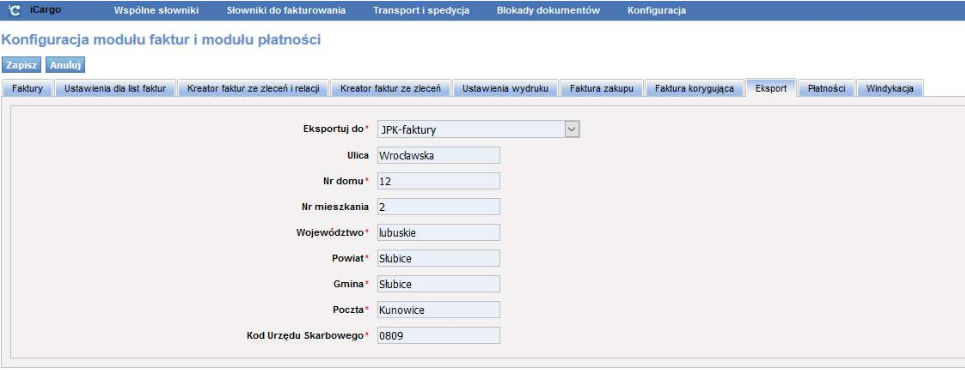
Task: Select Kreator faktur ze zleceń i relacji tab
Action: [254, 89]
